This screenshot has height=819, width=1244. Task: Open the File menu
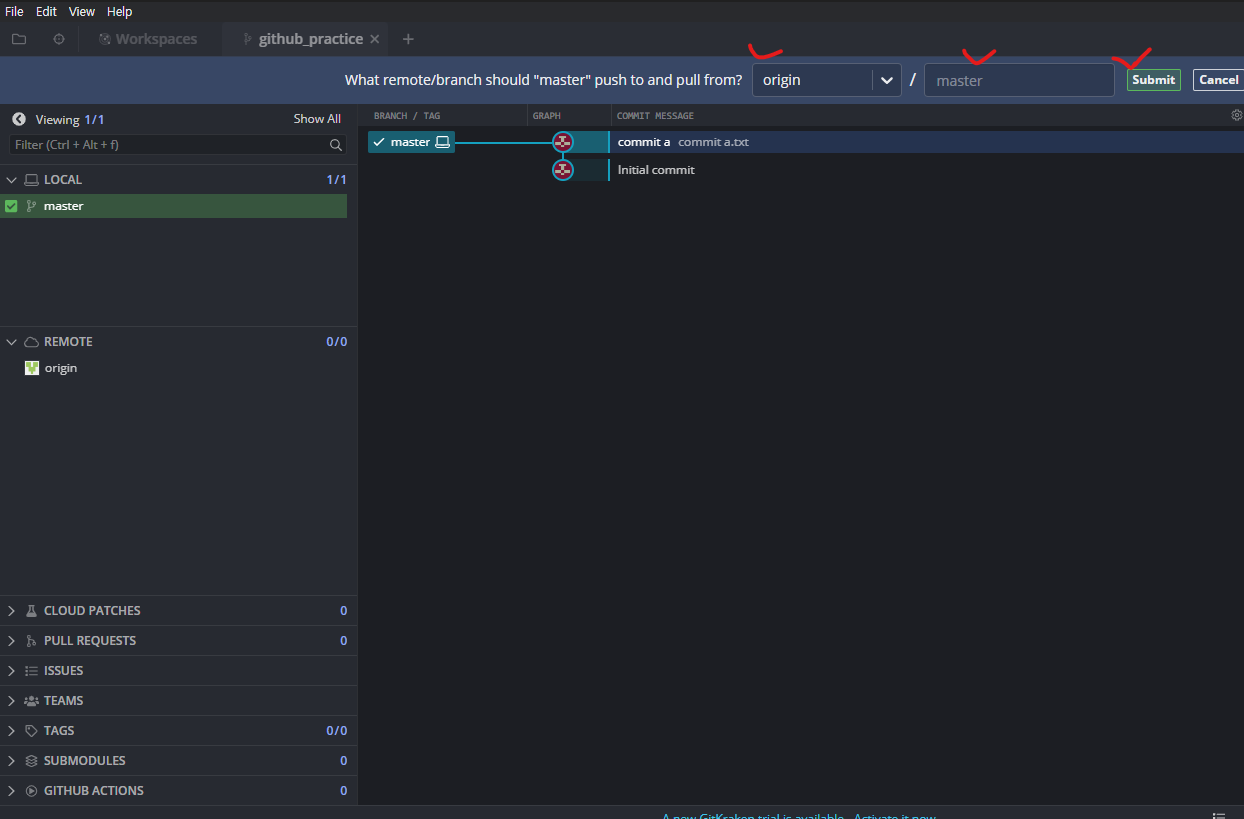(14, 12)
